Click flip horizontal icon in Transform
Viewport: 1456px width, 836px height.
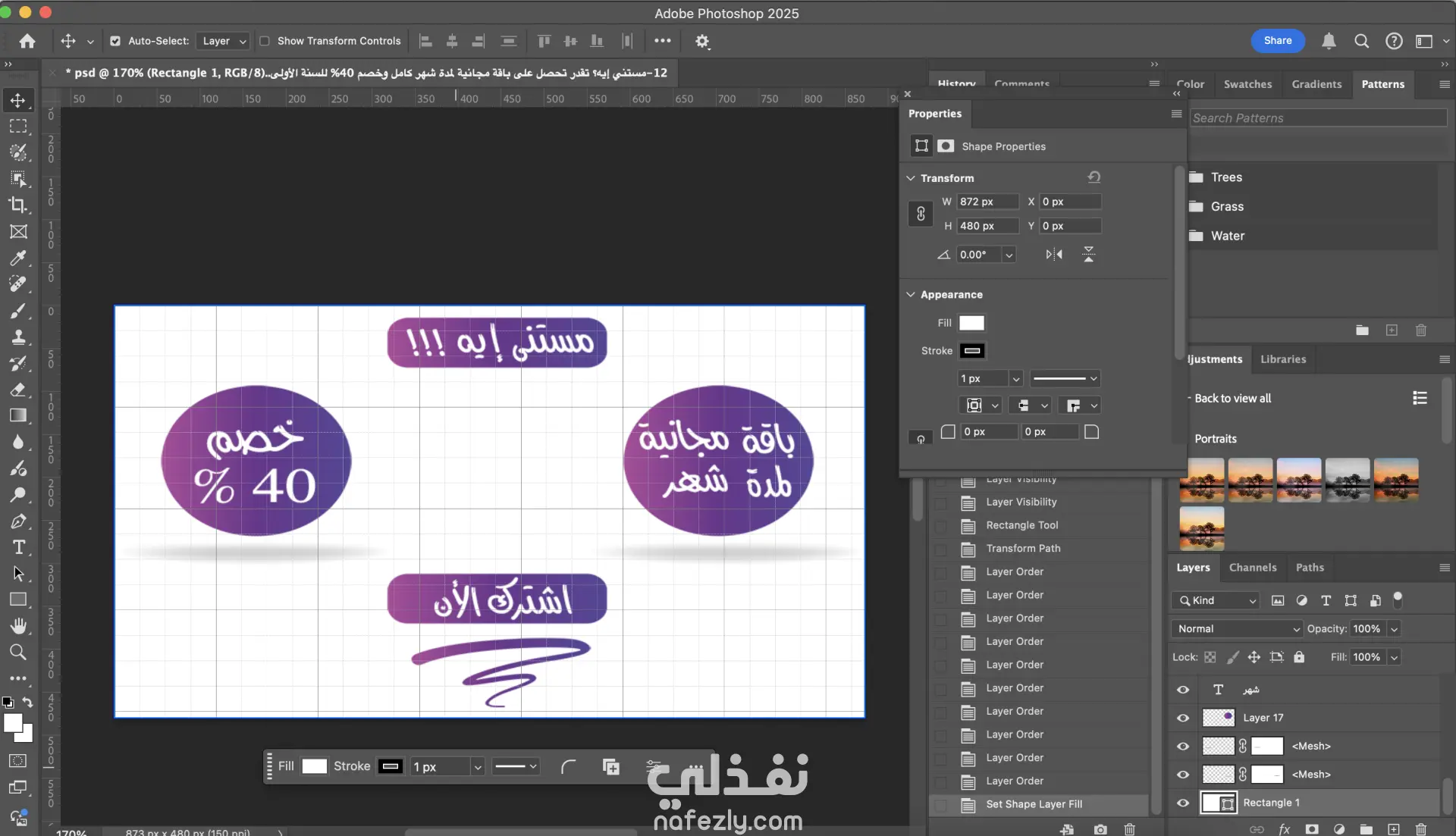[1054, 255]
